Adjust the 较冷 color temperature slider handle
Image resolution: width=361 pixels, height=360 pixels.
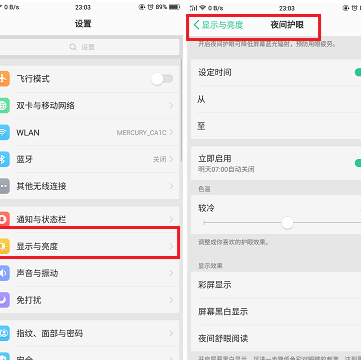(287, 223)
